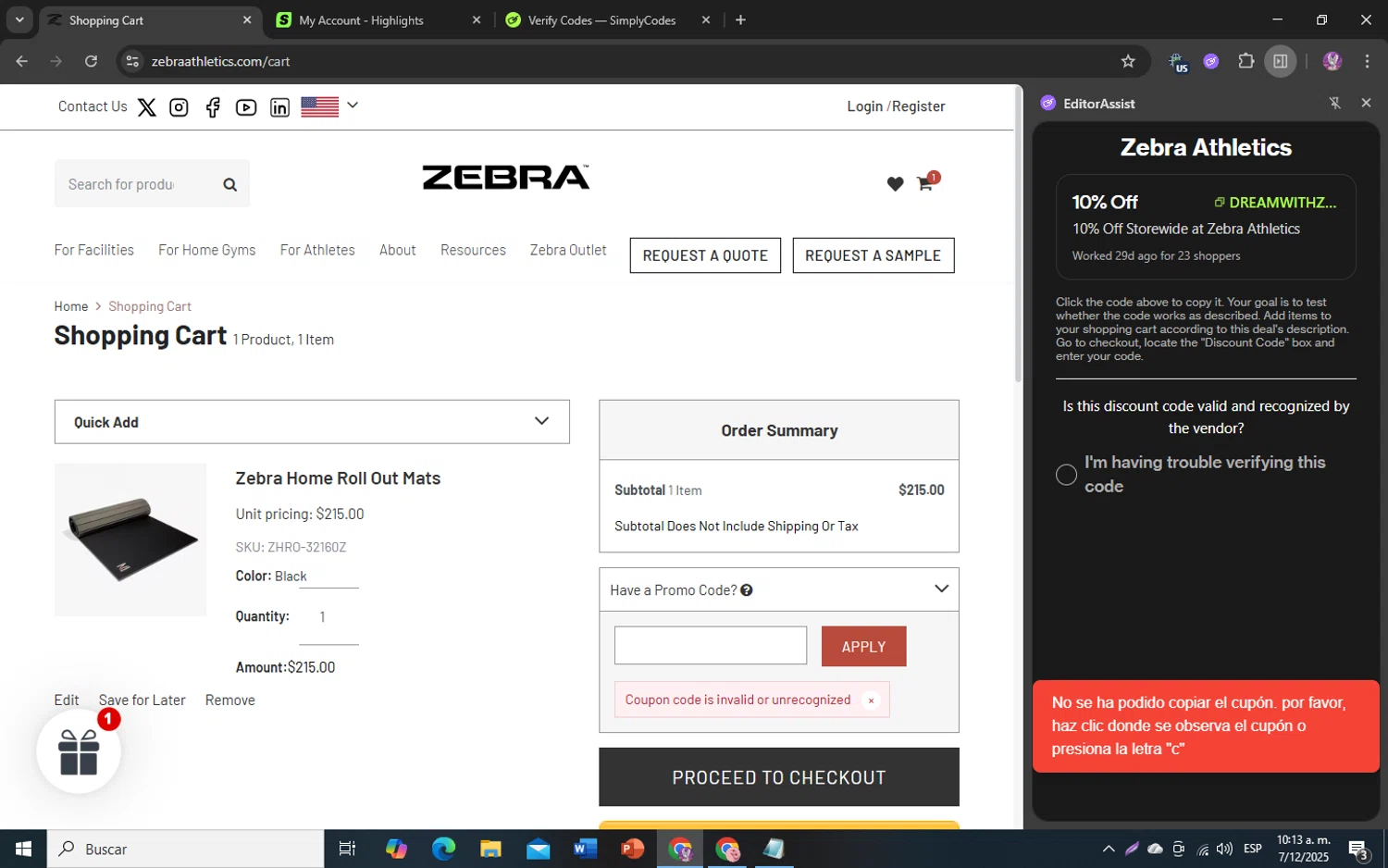Toggle the browser side panel icon
The width and height of the screenshot is (1388, 868).
tap(1281, 61)
